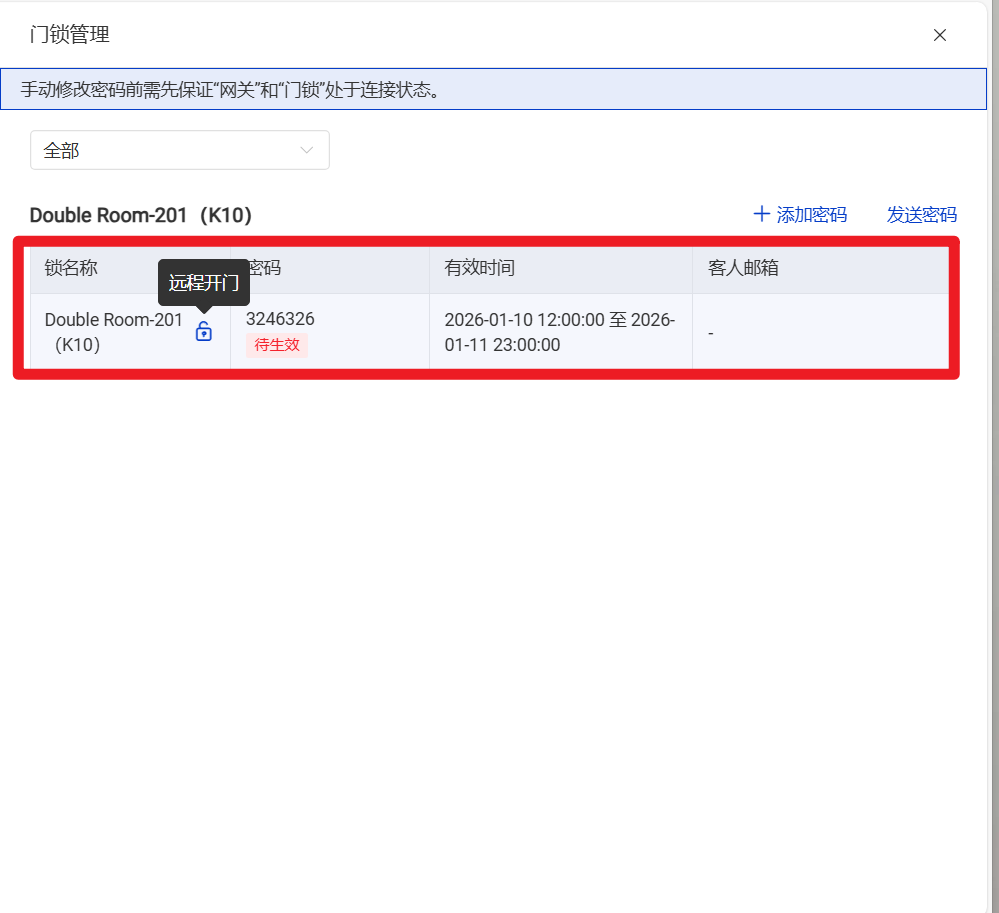Select the 锁名称 column header
This screenshot has width=999, height=913.
(71, 268)
